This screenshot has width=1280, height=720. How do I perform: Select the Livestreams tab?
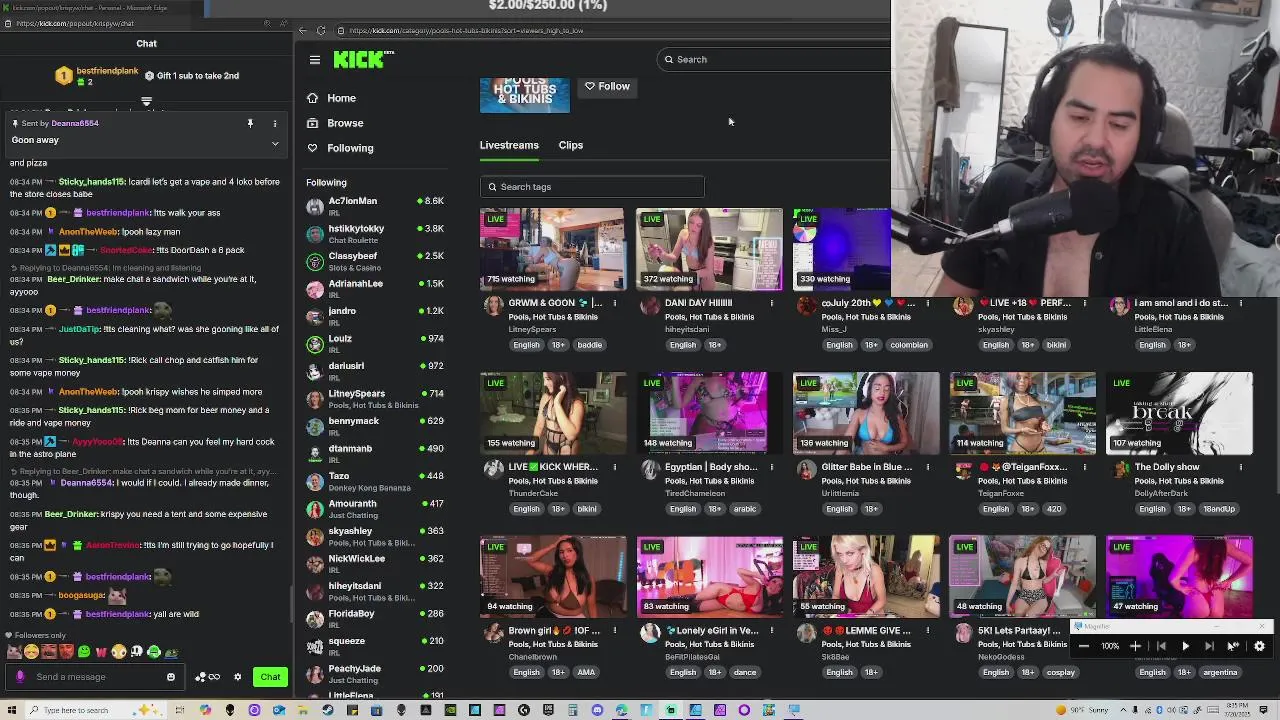(x=509, y=145)
